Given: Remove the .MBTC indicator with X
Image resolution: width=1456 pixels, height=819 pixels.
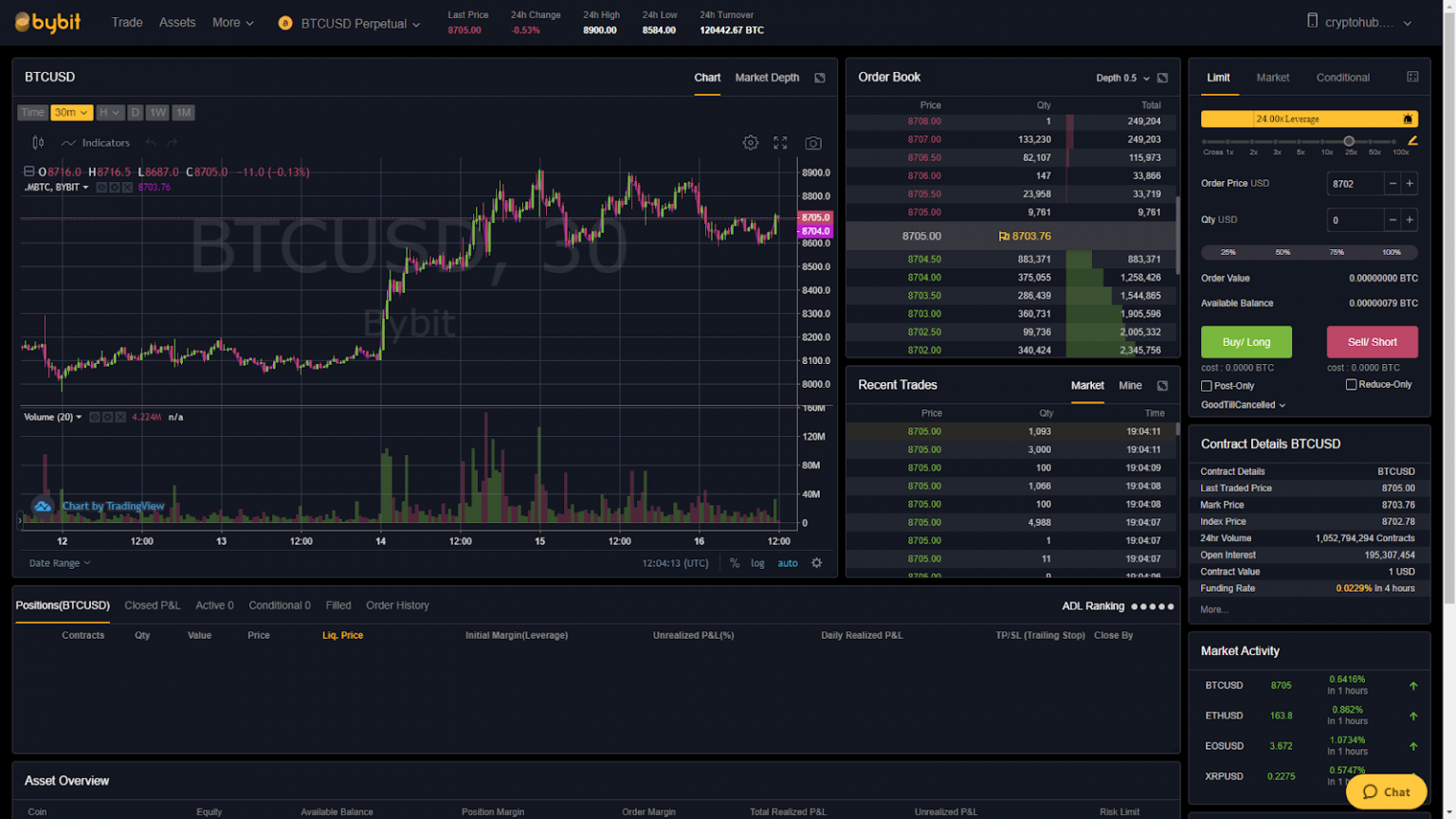Looking at the screenshot, I should 127,188.
